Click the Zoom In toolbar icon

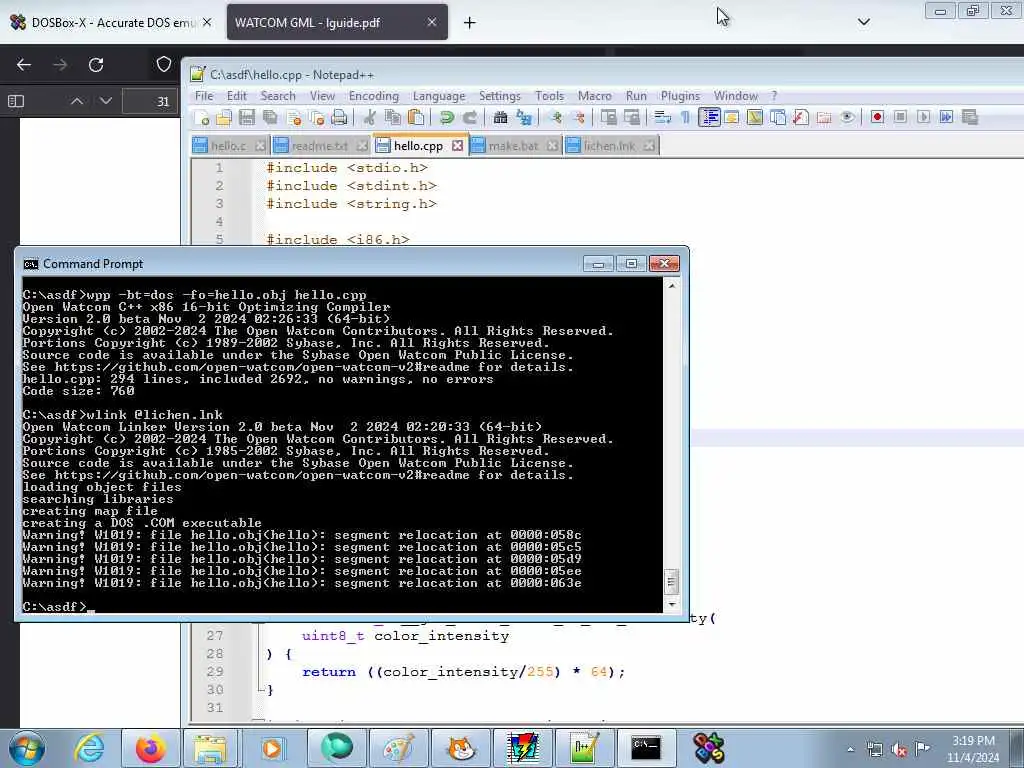(556, 118)
